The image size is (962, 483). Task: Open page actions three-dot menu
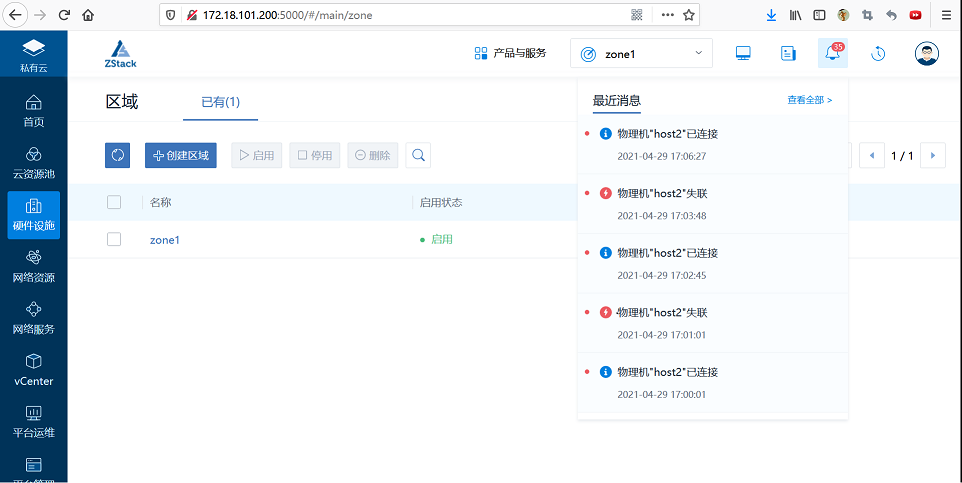pos(668,15)
